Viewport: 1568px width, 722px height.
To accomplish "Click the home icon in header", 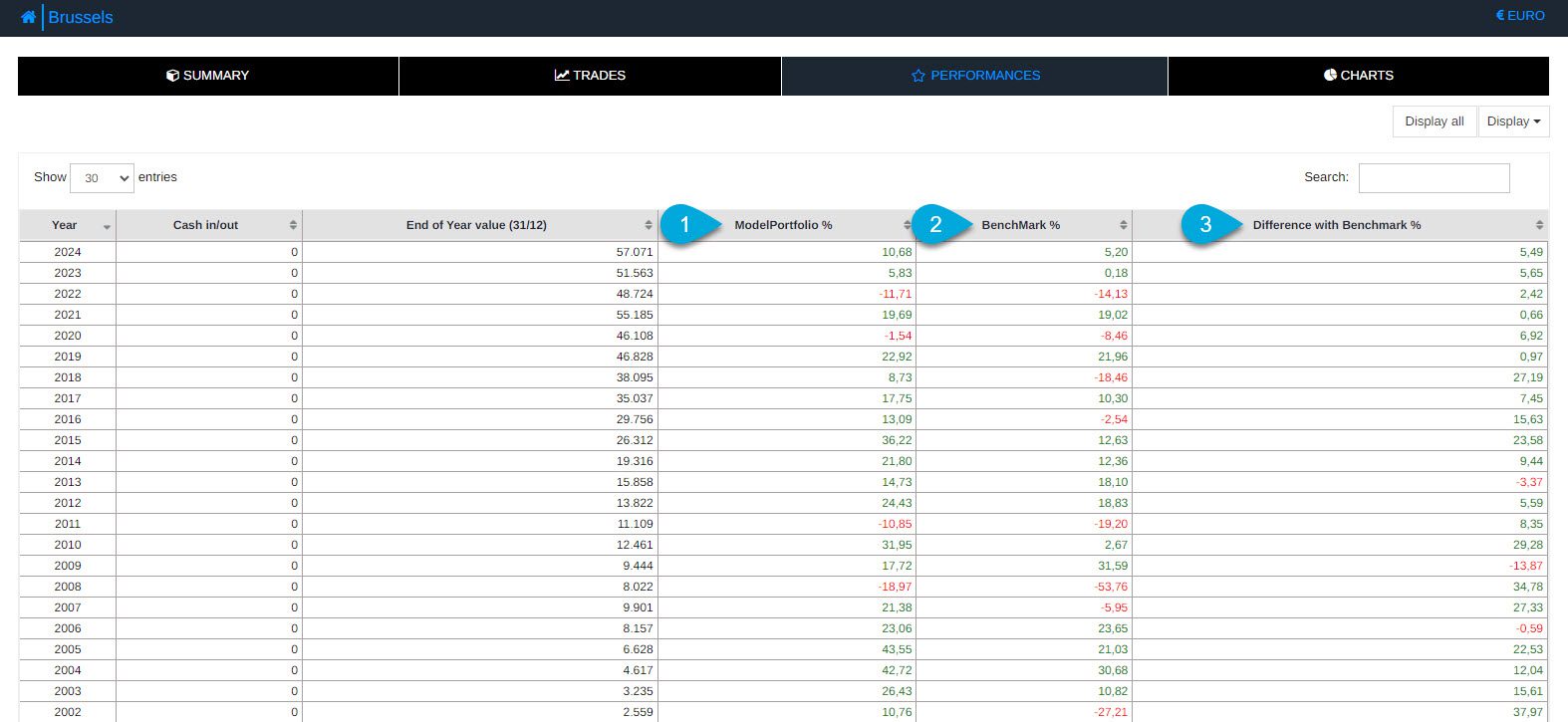I will click(x=28, y=17).
